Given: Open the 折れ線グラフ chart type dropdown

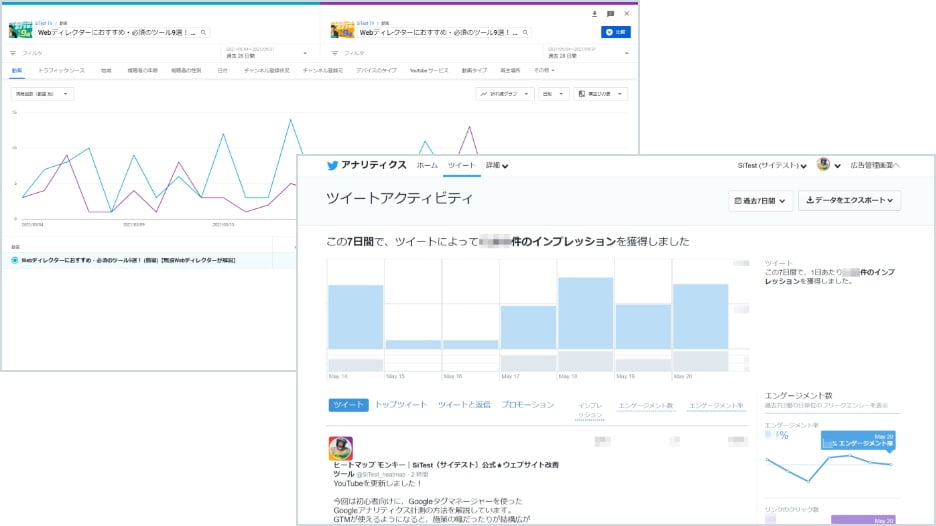Looking at the screenshot, I should (x=505, y=94).
